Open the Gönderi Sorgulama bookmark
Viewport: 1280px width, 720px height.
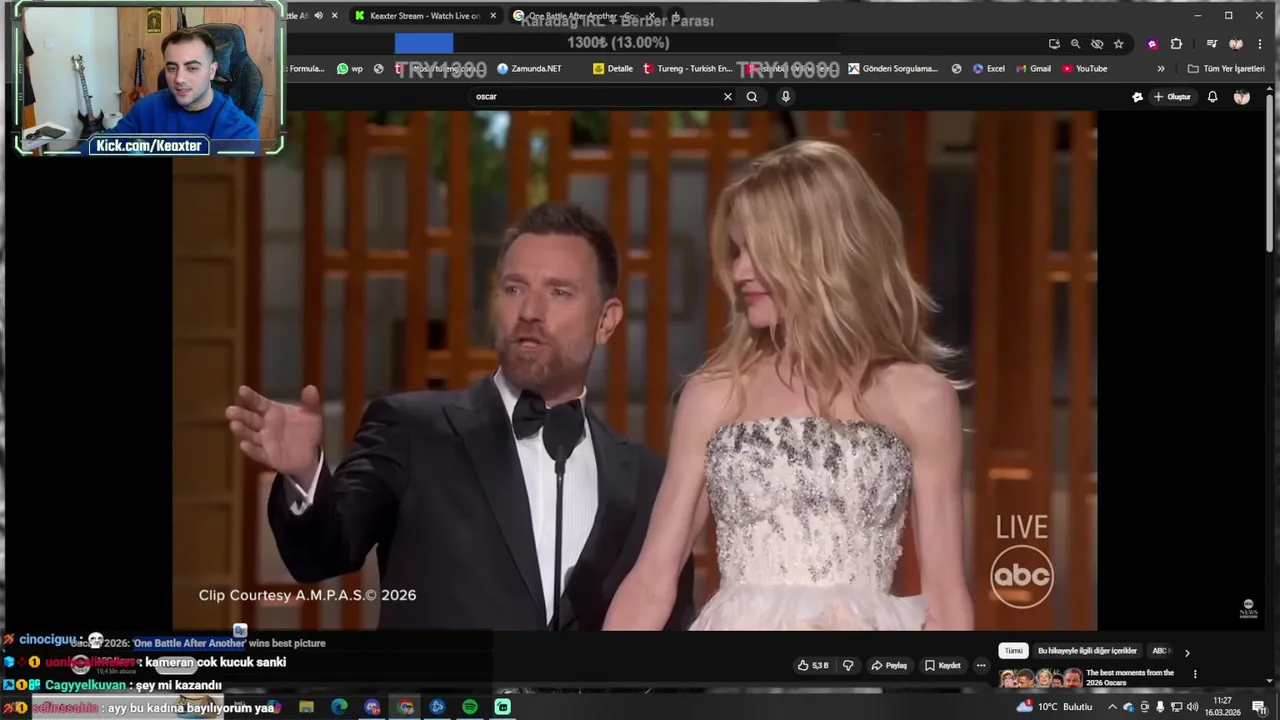(893, 69)
